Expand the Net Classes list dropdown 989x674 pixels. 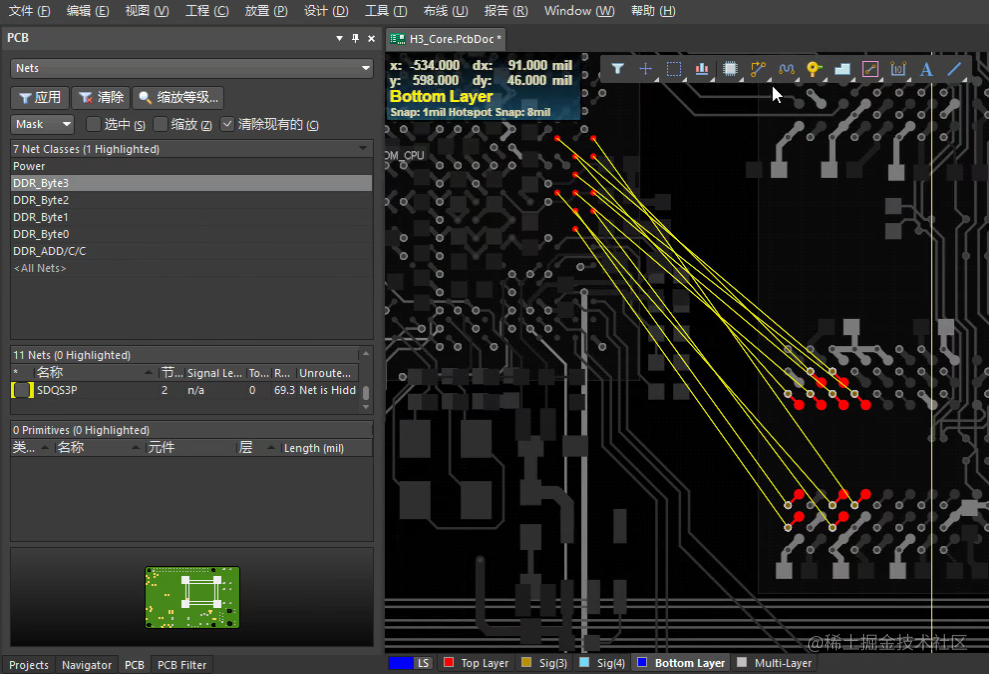tap(365, 148)
